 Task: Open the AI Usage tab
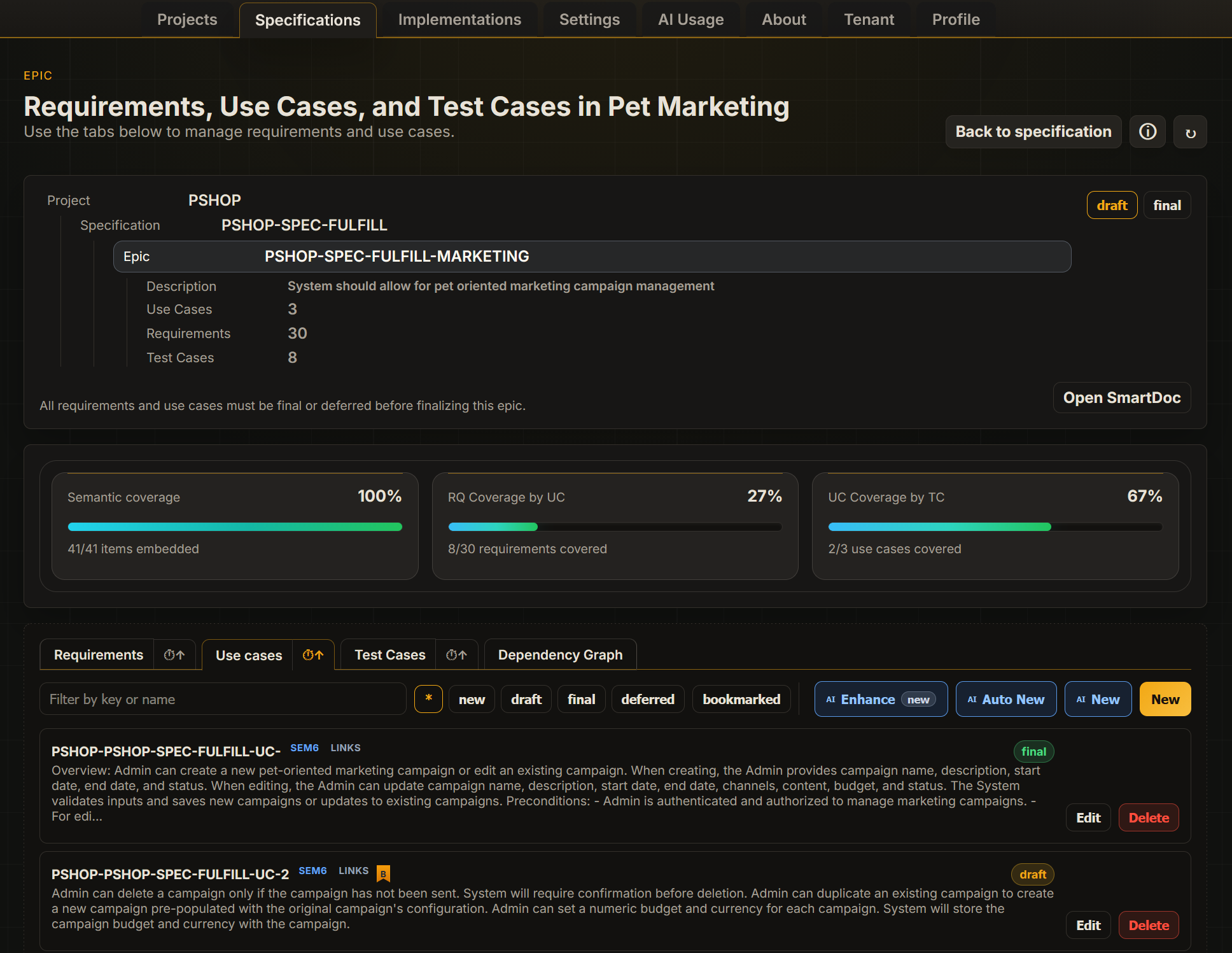point(691,20)
